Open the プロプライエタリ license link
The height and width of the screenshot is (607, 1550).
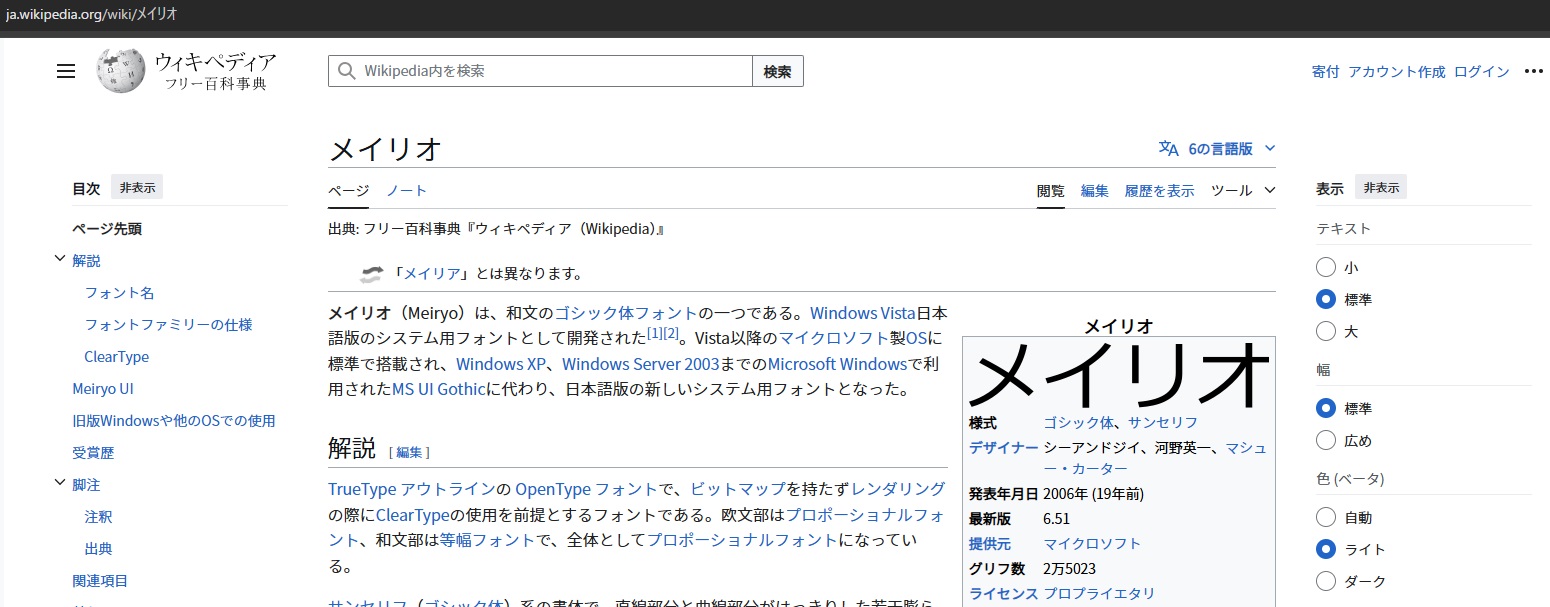tap(1099, 593)
